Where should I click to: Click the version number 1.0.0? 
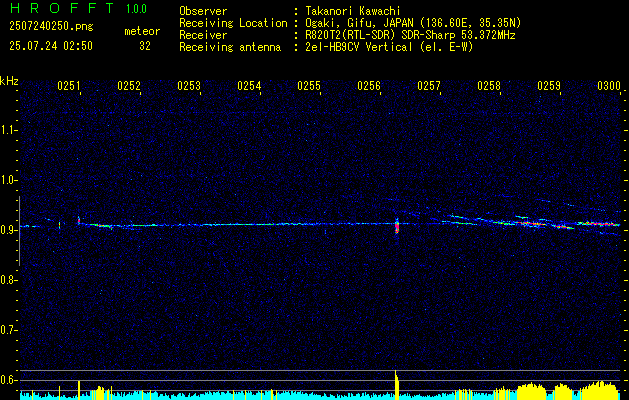136,9
